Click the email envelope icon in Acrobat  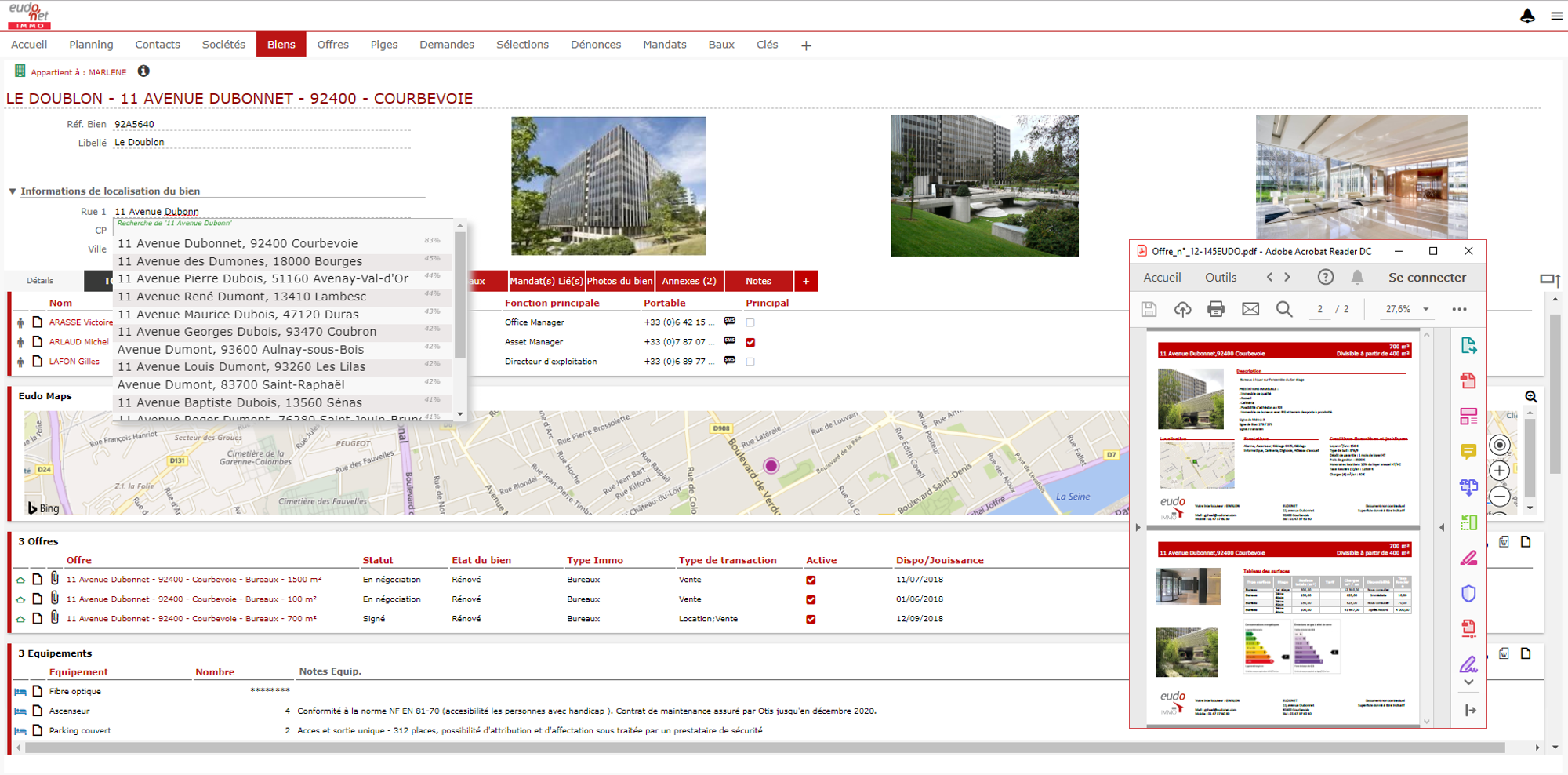coord(1250,309)
